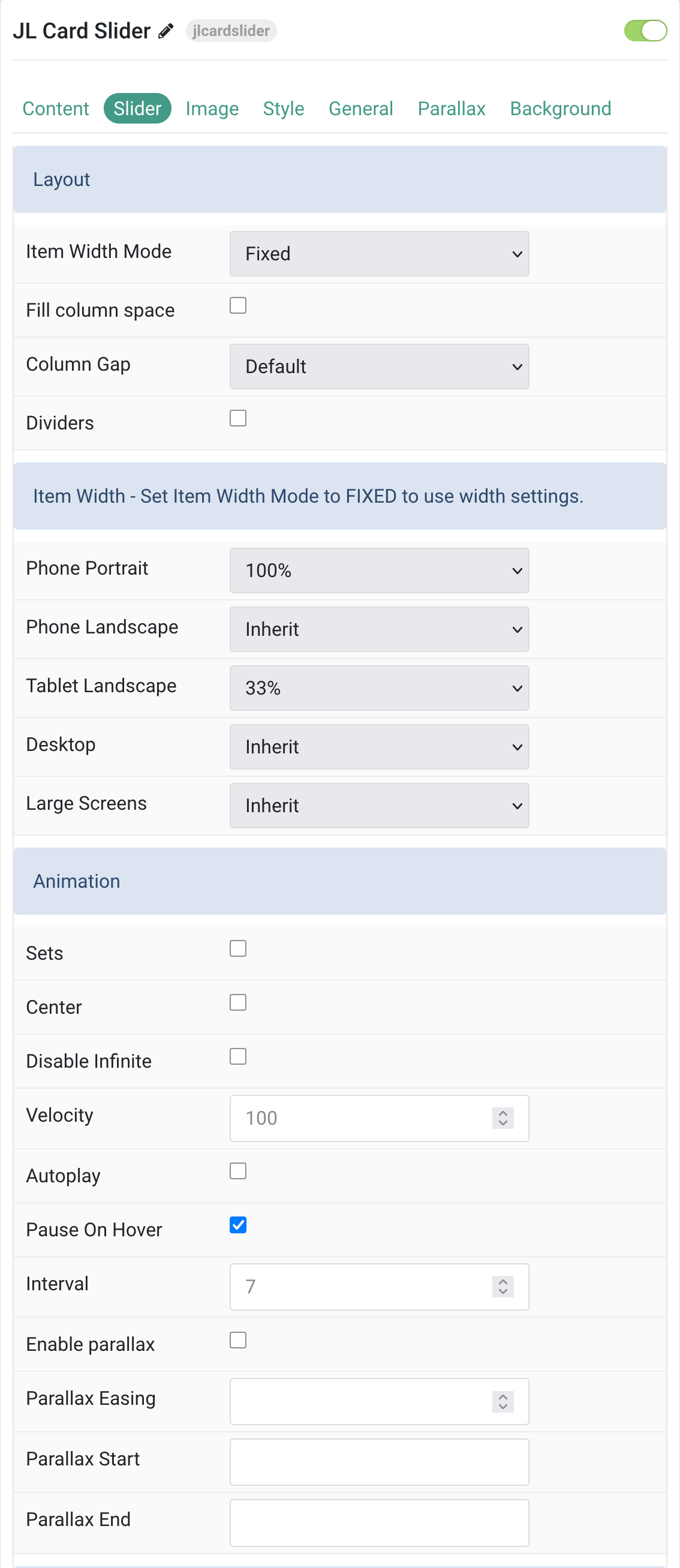680x1568 pixels.
Task: Open the Column Gap dropdown
Action: click(379, 366)
